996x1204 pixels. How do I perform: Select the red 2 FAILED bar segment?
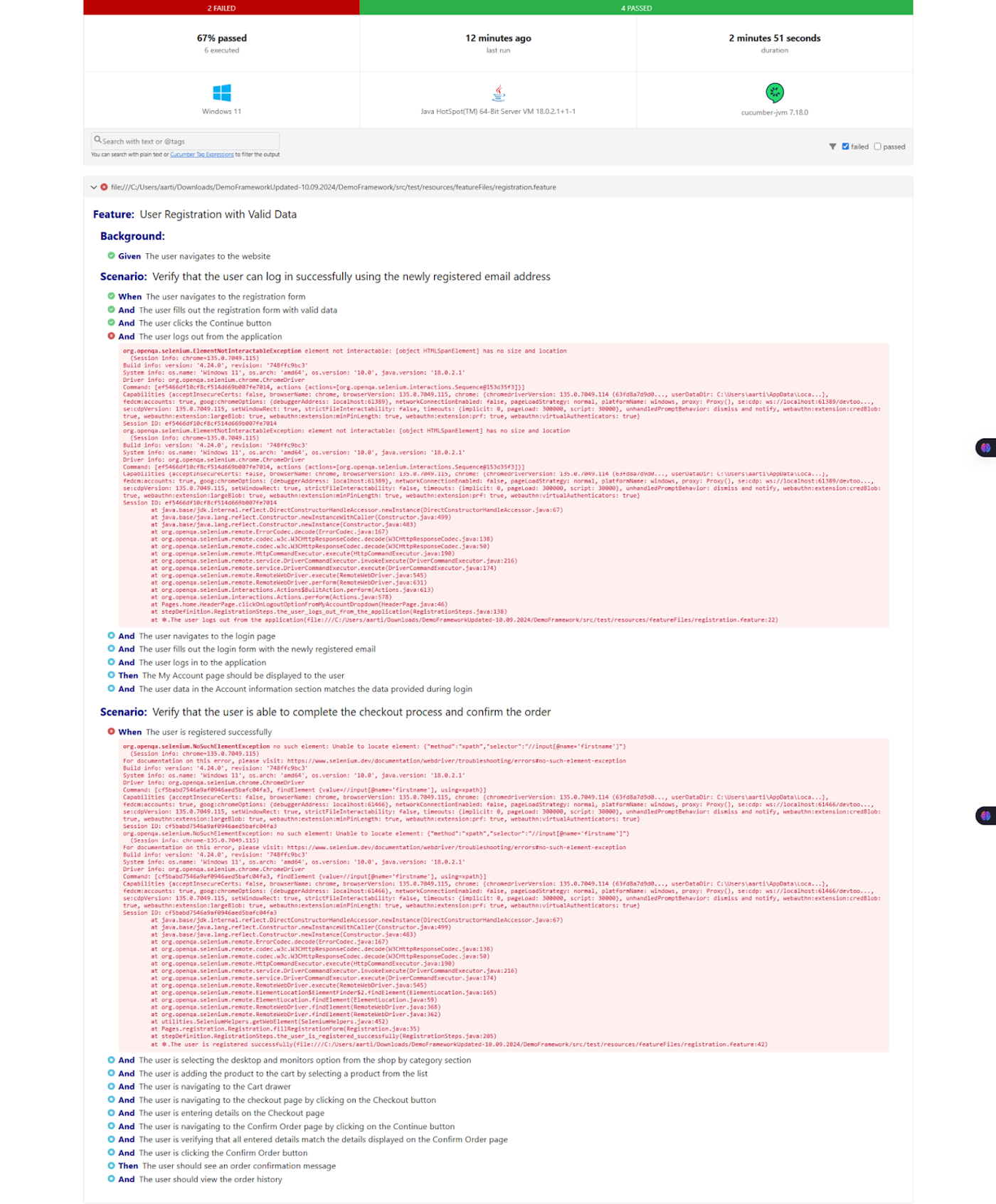coord(221,8)
